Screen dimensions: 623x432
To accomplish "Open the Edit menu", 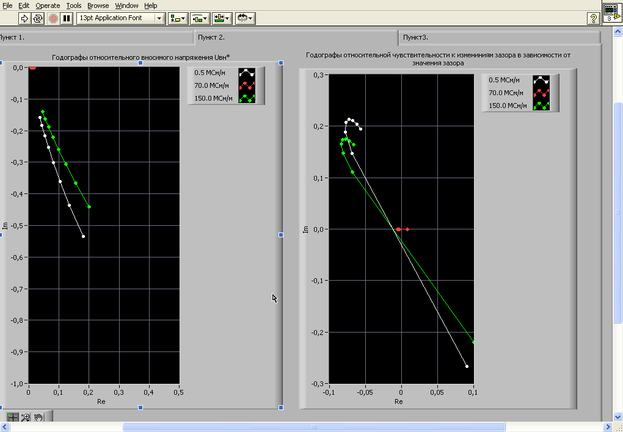I will click(x=24, y=6).
